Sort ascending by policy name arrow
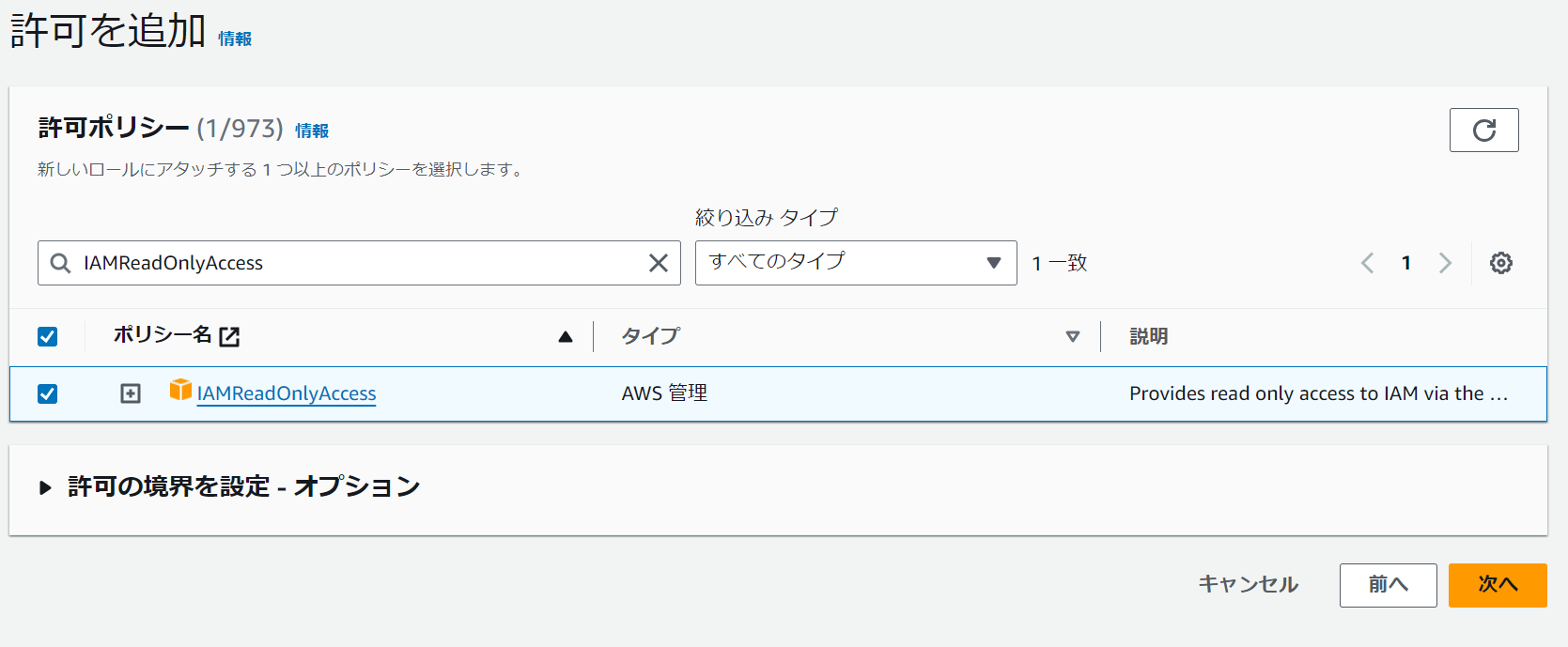Screen dimensions: 1568x647 pyautogui.click(x=566, y=336)
